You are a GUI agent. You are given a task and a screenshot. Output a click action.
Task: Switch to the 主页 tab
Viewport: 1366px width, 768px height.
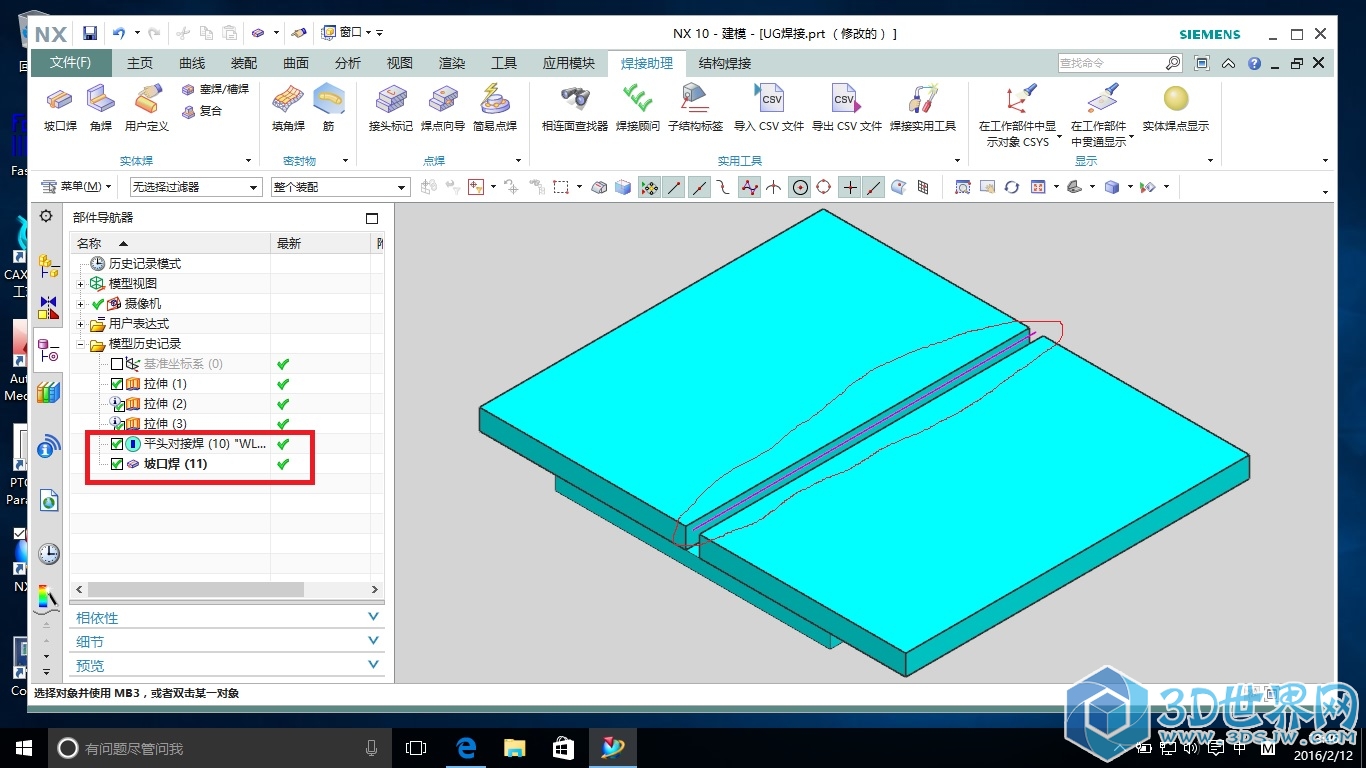tap(140, 63)
